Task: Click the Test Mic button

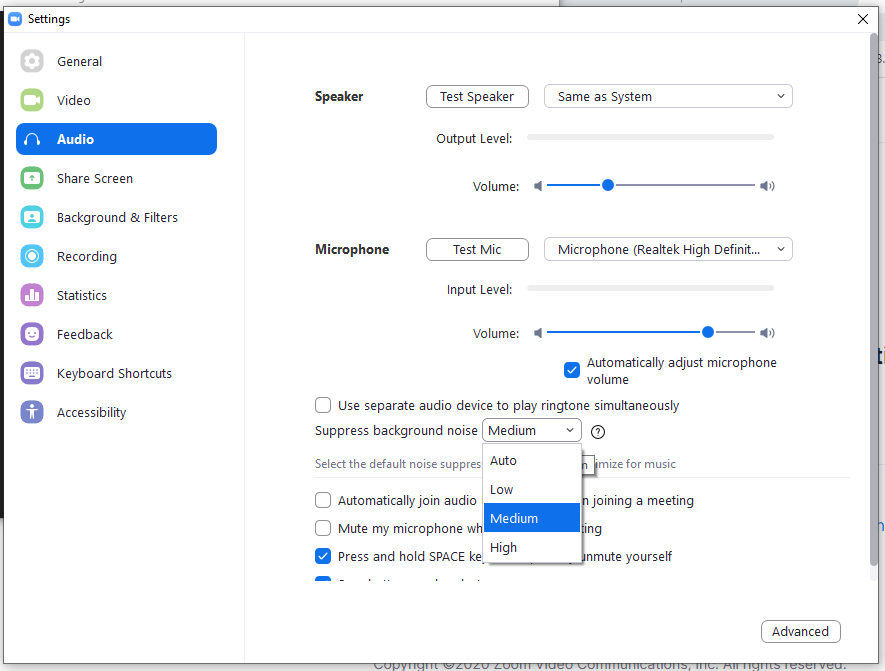Action: click(477, 249)
